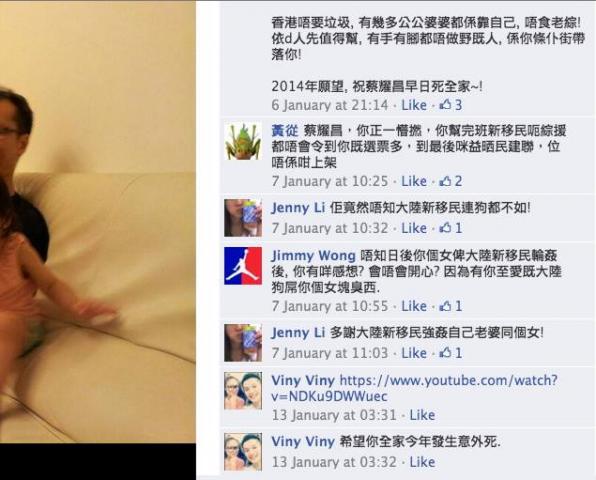Open Viny Viny avatar beside YouTube link
Viewport: 596px width, 480px height.
(x=243, y=391)
